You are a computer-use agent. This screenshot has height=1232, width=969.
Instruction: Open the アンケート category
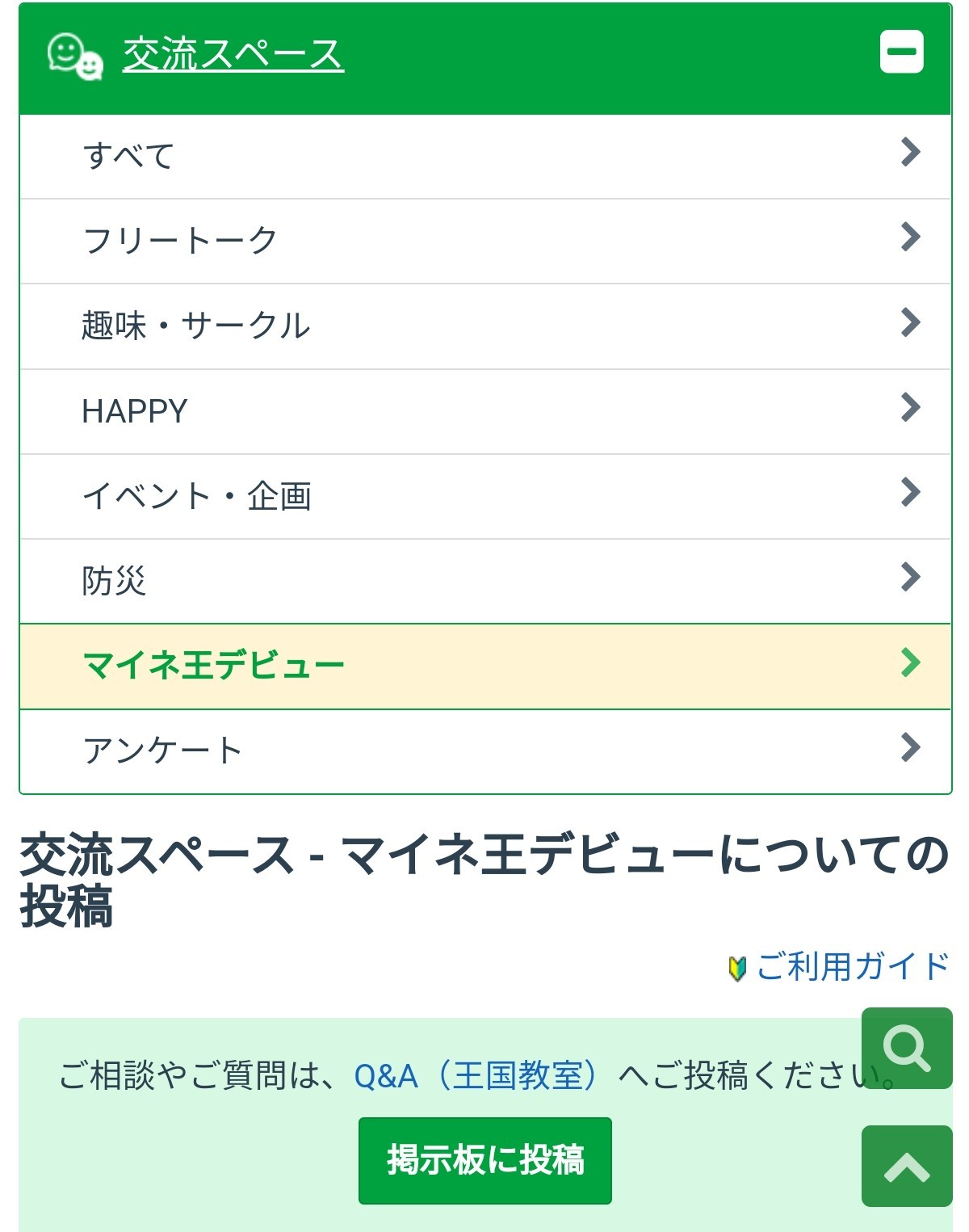pos(162,751)
